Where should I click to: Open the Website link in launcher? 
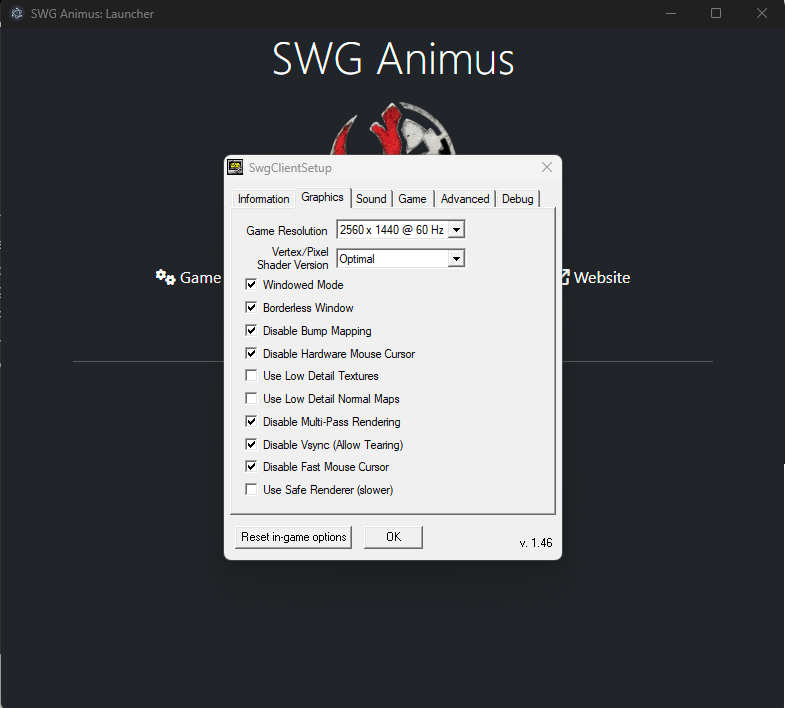pyautogui.click(x=602, y=277)
